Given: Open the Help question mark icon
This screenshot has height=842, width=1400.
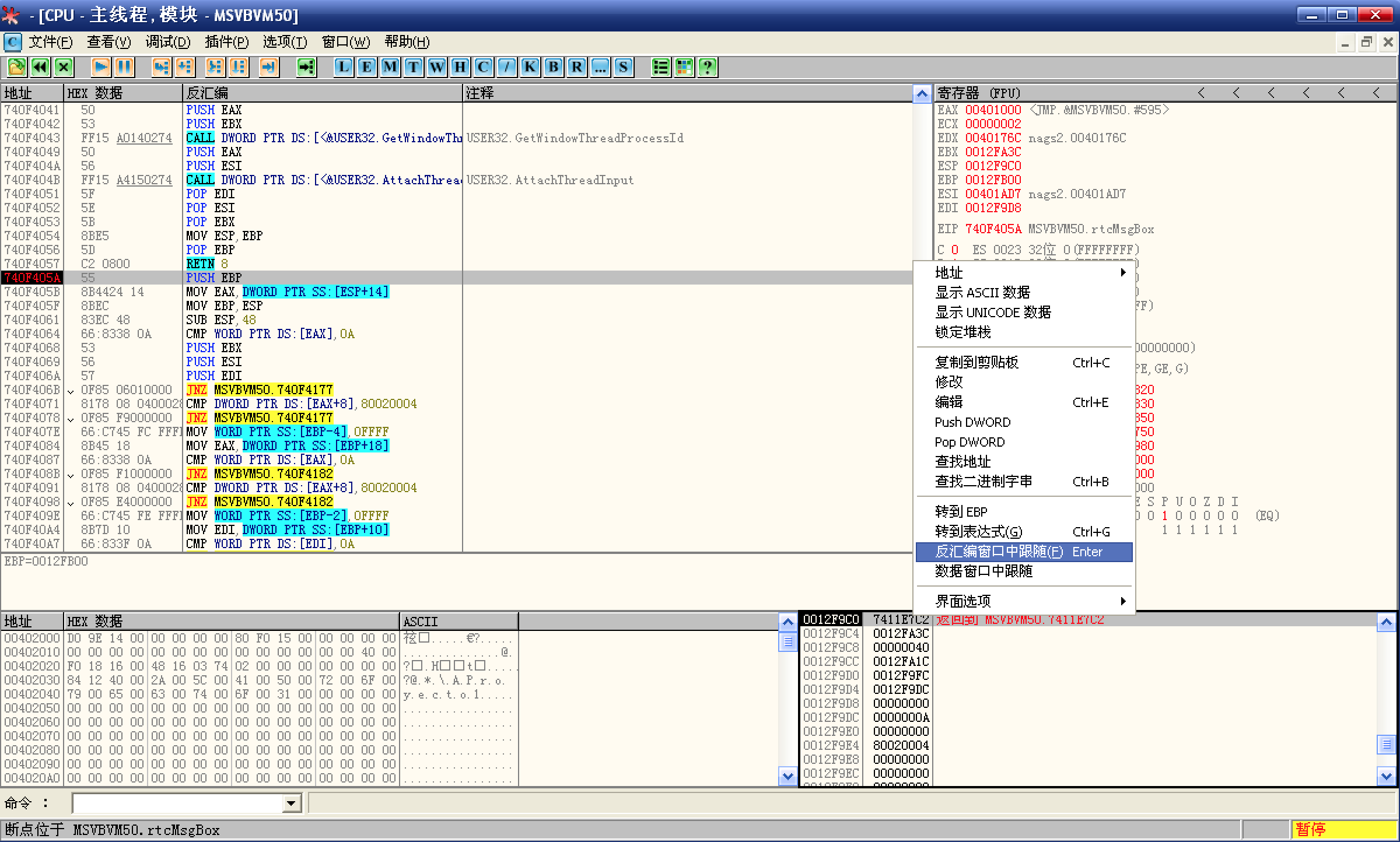Looking at the screenshot, I should [x=707, y=67].
